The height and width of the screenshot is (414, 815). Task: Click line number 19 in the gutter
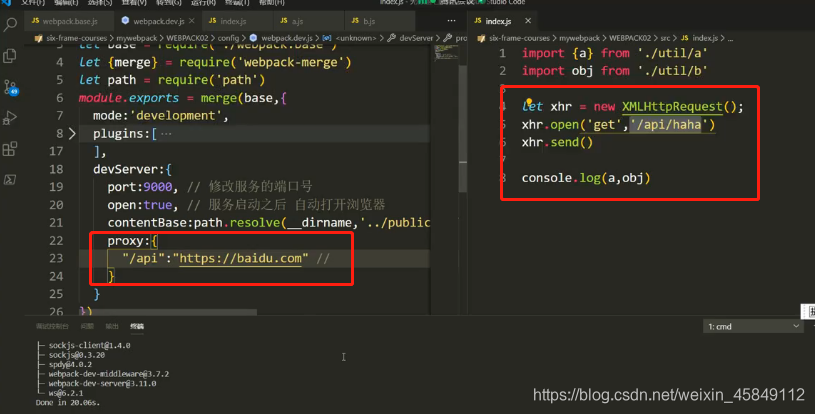point(56,187)
